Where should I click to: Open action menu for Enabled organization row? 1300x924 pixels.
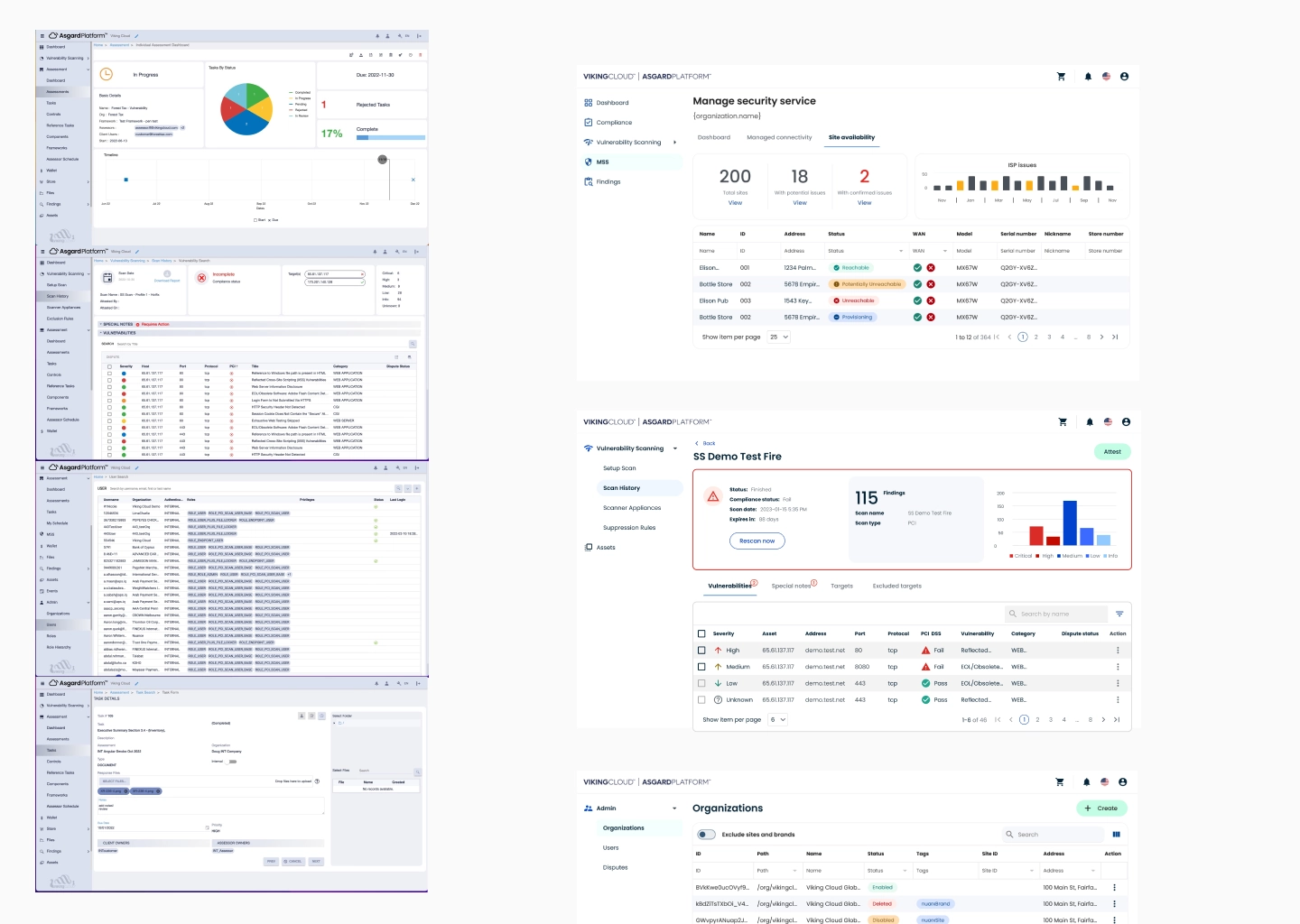[1114, 887]
